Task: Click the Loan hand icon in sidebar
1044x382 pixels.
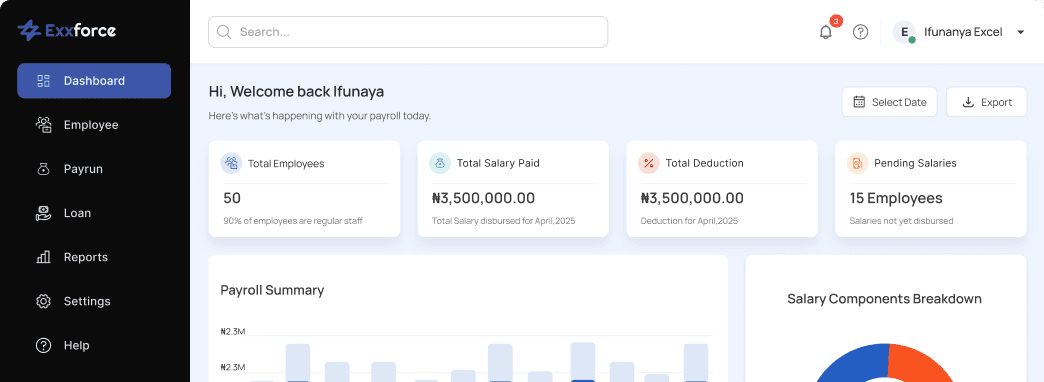Action: pyautogui.click(x=43, y=213)
